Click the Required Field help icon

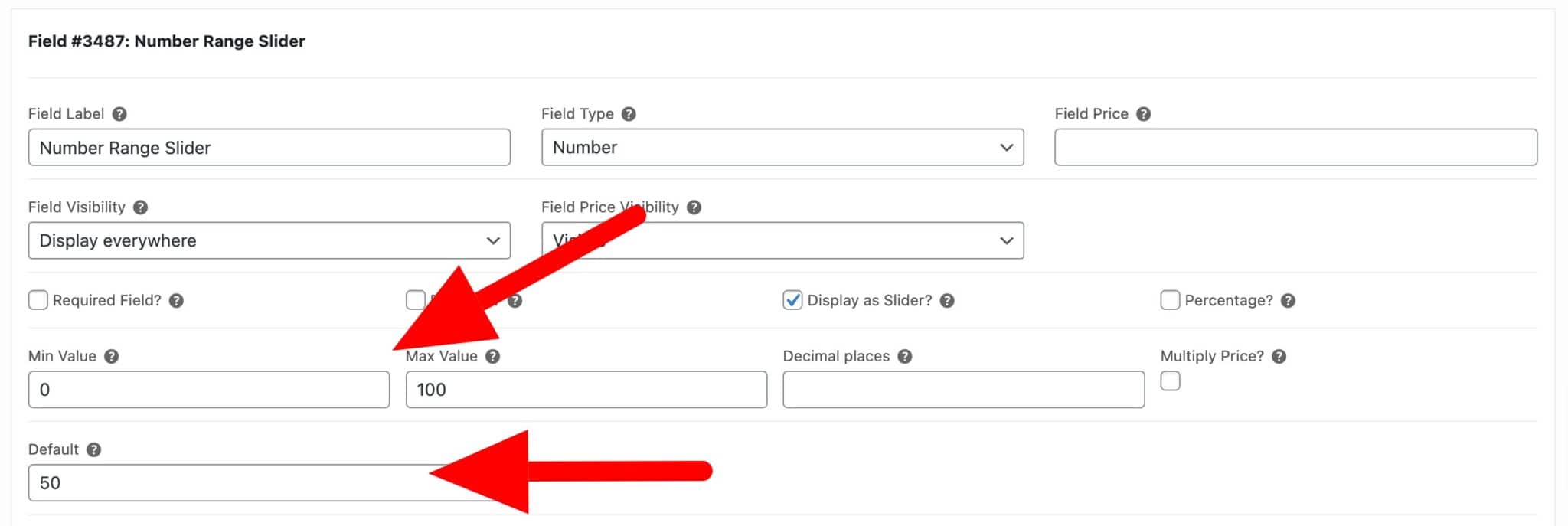point(177,301)
